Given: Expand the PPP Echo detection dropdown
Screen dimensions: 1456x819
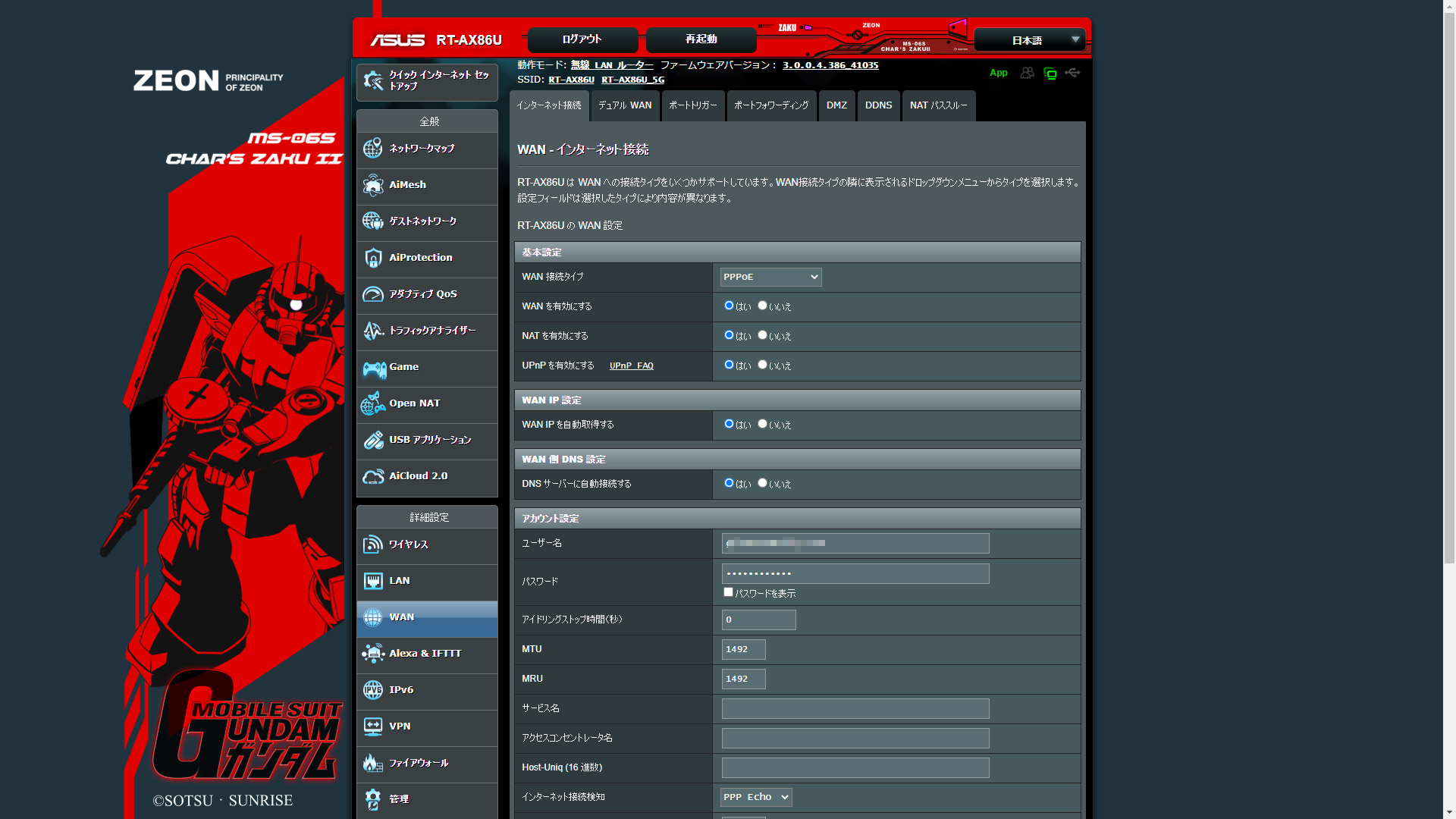Looking at the screenshot, I should coord(756,797).
